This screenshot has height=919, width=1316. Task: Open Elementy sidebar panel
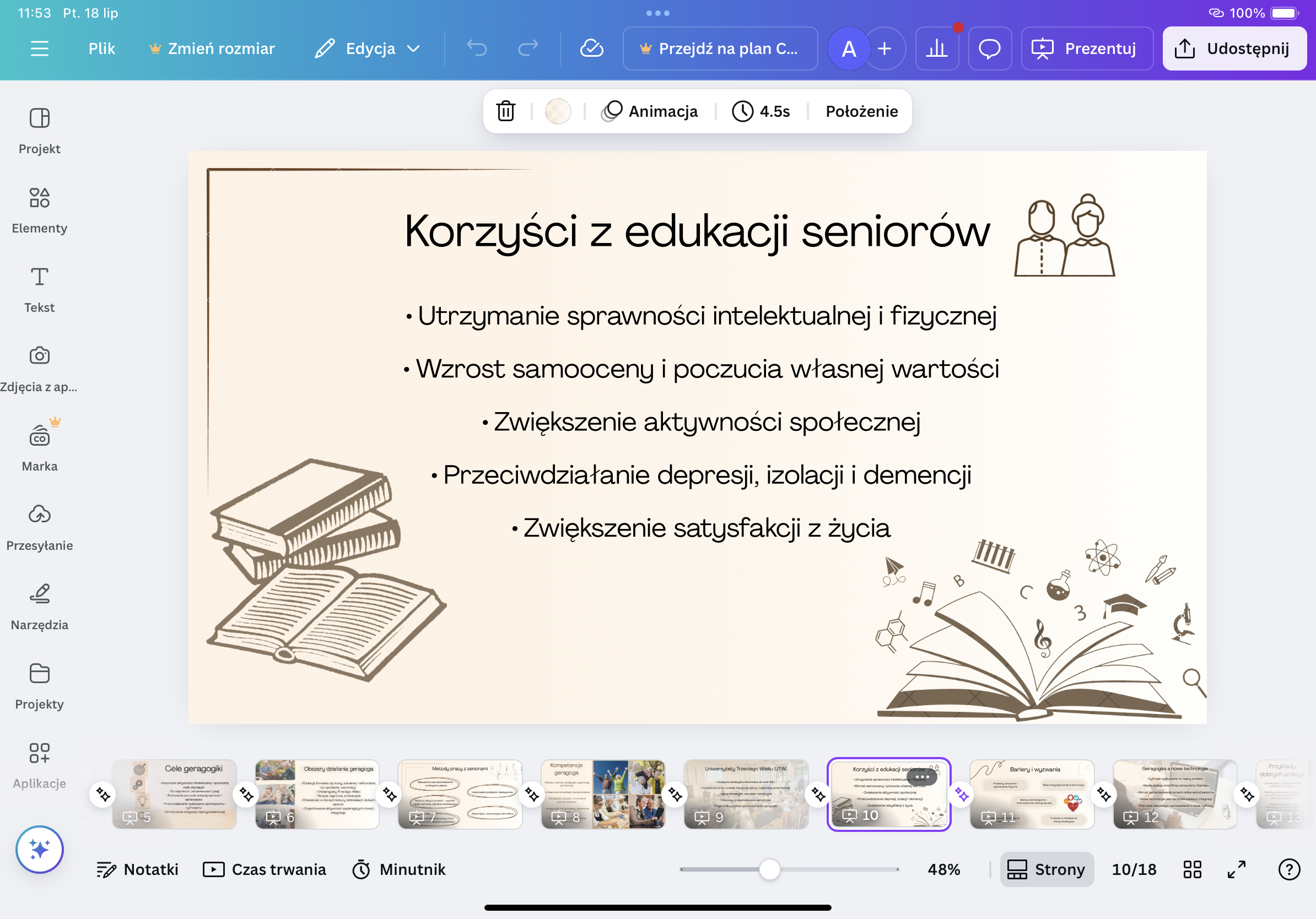[39, 210]
